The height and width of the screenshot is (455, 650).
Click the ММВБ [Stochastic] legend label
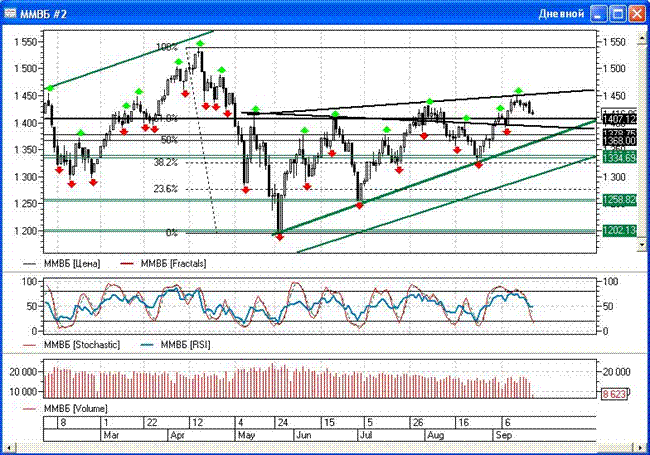(84, 345)
